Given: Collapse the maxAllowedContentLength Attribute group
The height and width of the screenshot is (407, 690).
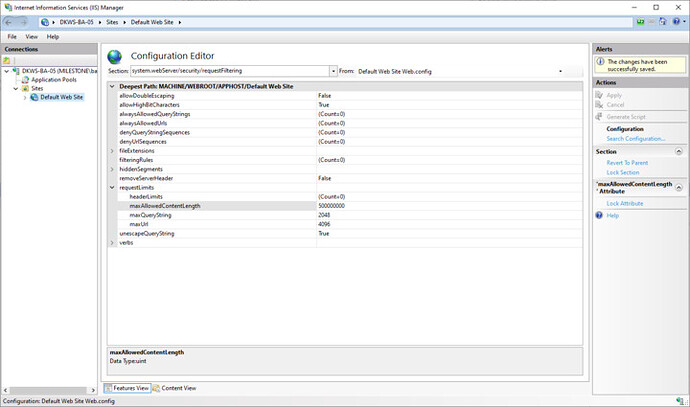Looking at the screenshot, I should [x=679, y=187].
